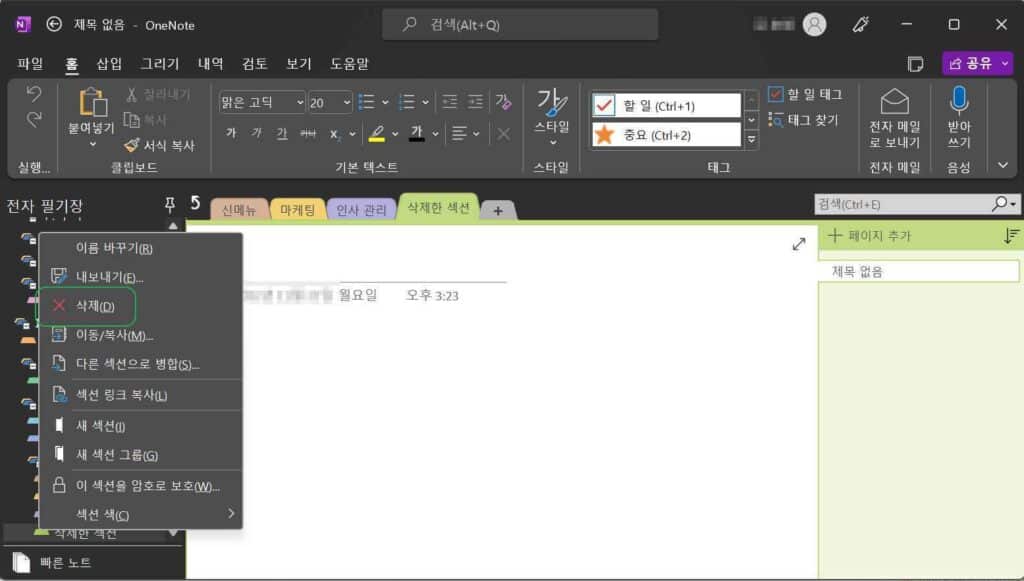Viewport: 1024px width, 581px height.
Task: Switch to the 그리기 ribbon tab
Action: [160, 63]
